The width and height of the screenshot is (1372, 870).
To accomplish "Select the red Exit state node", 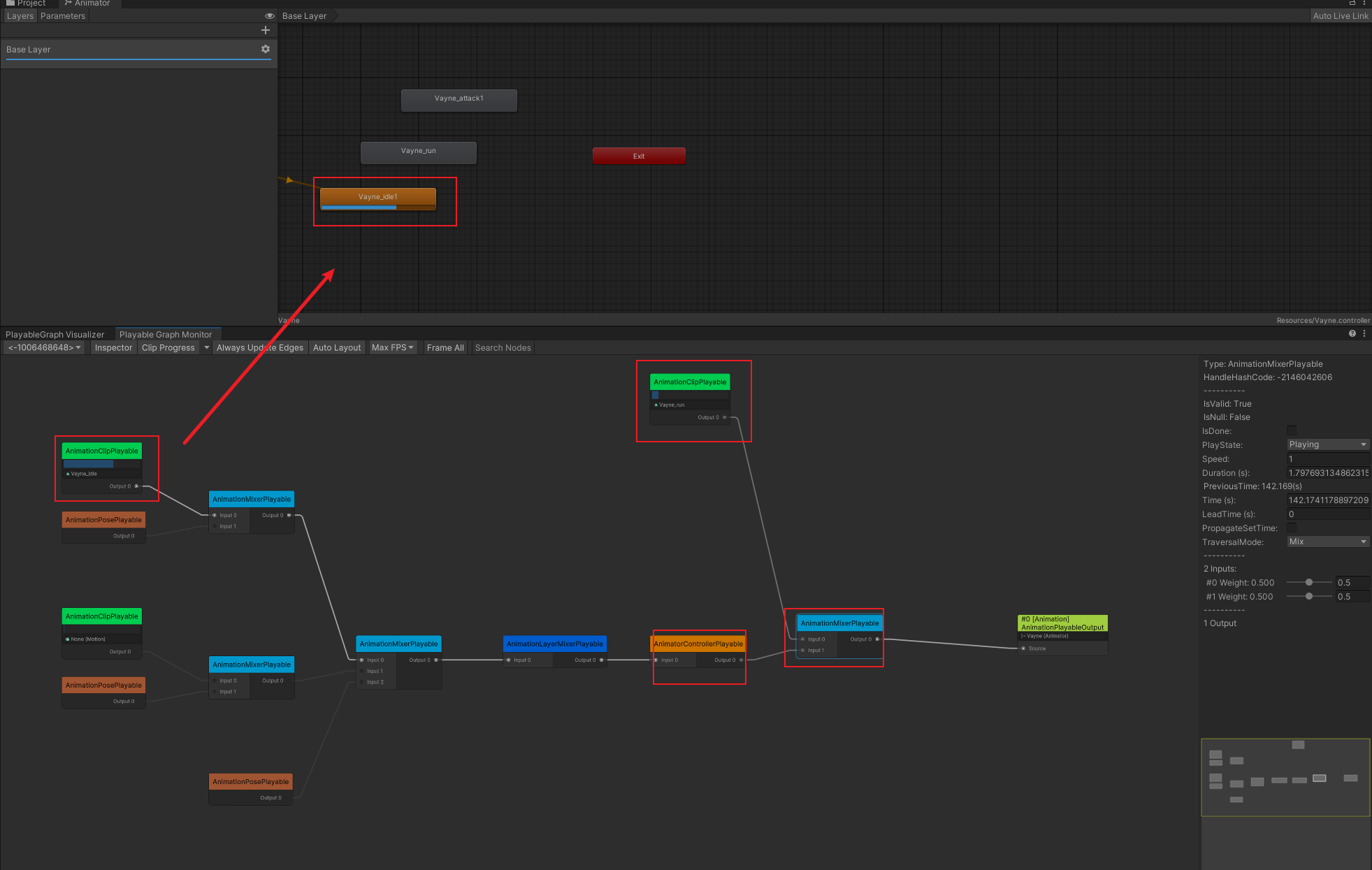I will [639, 156].
